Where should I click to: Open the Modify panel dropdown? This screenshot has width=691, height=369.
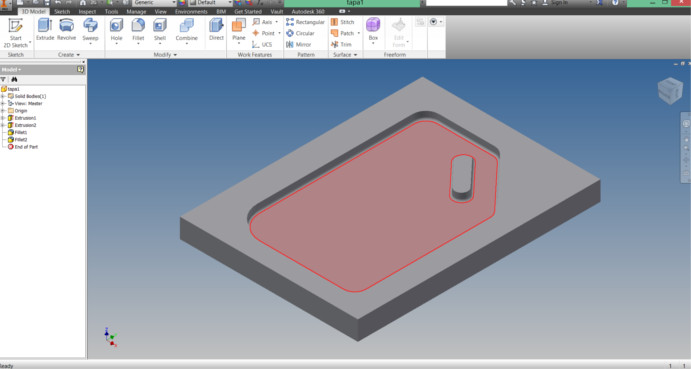[x=165, y=55]
